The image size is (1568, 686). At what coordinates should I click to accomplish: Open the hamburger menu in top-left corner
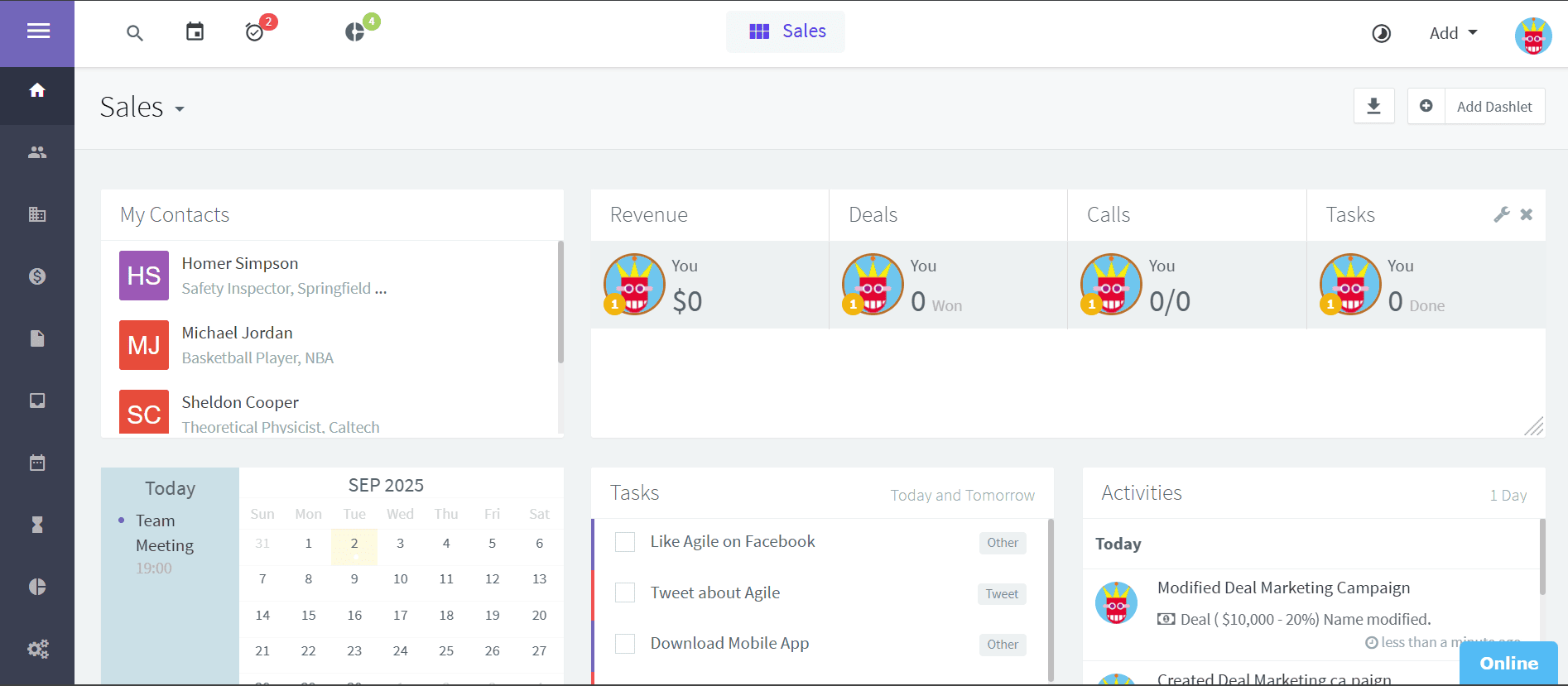pyautogui.click(x=38, y=31)
